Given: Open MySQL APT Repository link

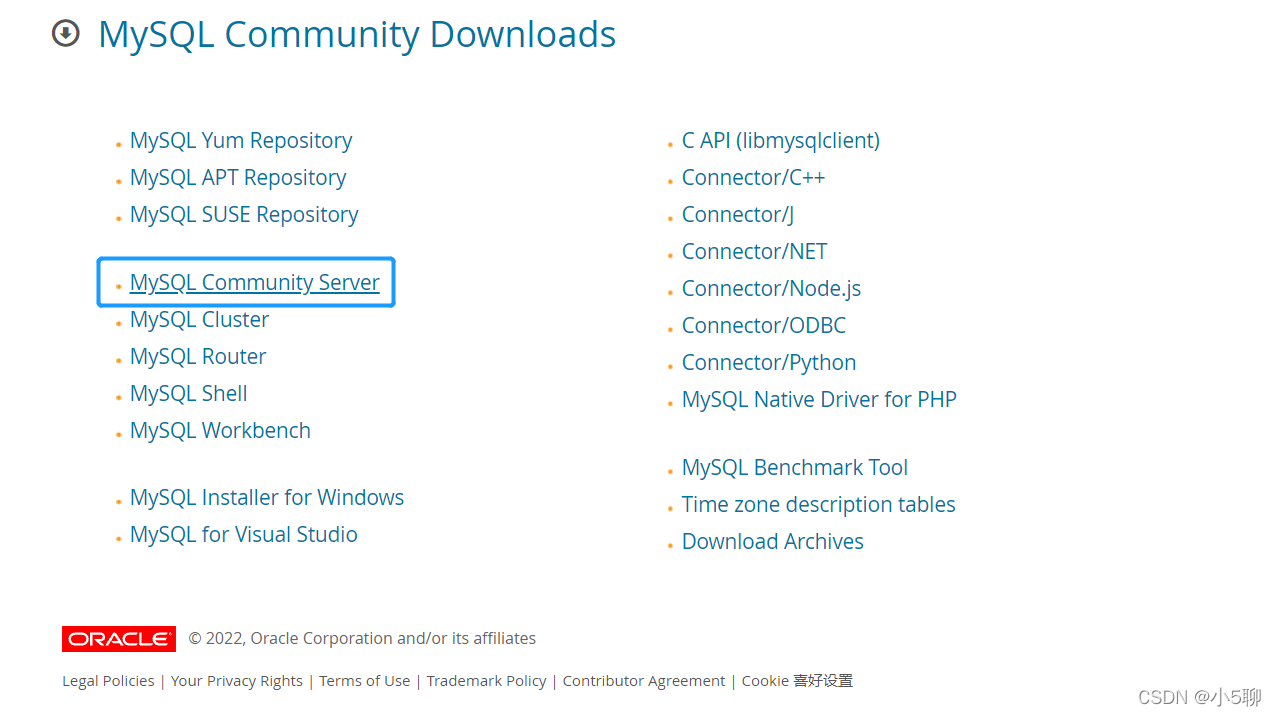Looking at the screenshot, I should (x=238, y=178).
